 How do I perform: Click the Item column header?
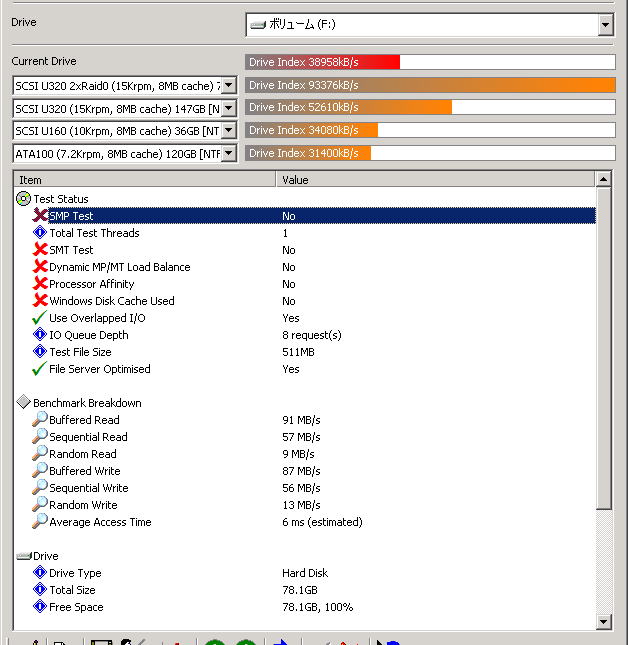pos(145,180)
